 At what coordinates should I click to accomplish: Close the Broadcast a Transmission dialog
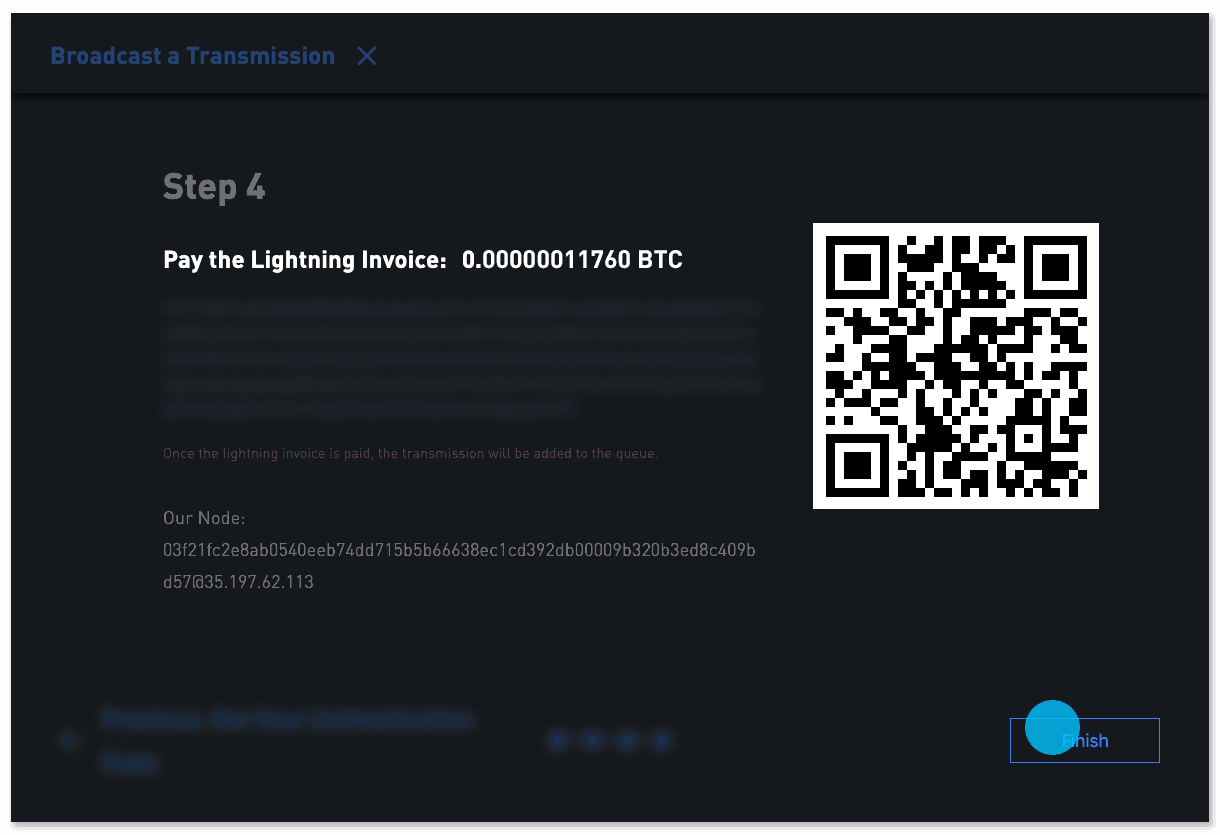coord(367,56)
